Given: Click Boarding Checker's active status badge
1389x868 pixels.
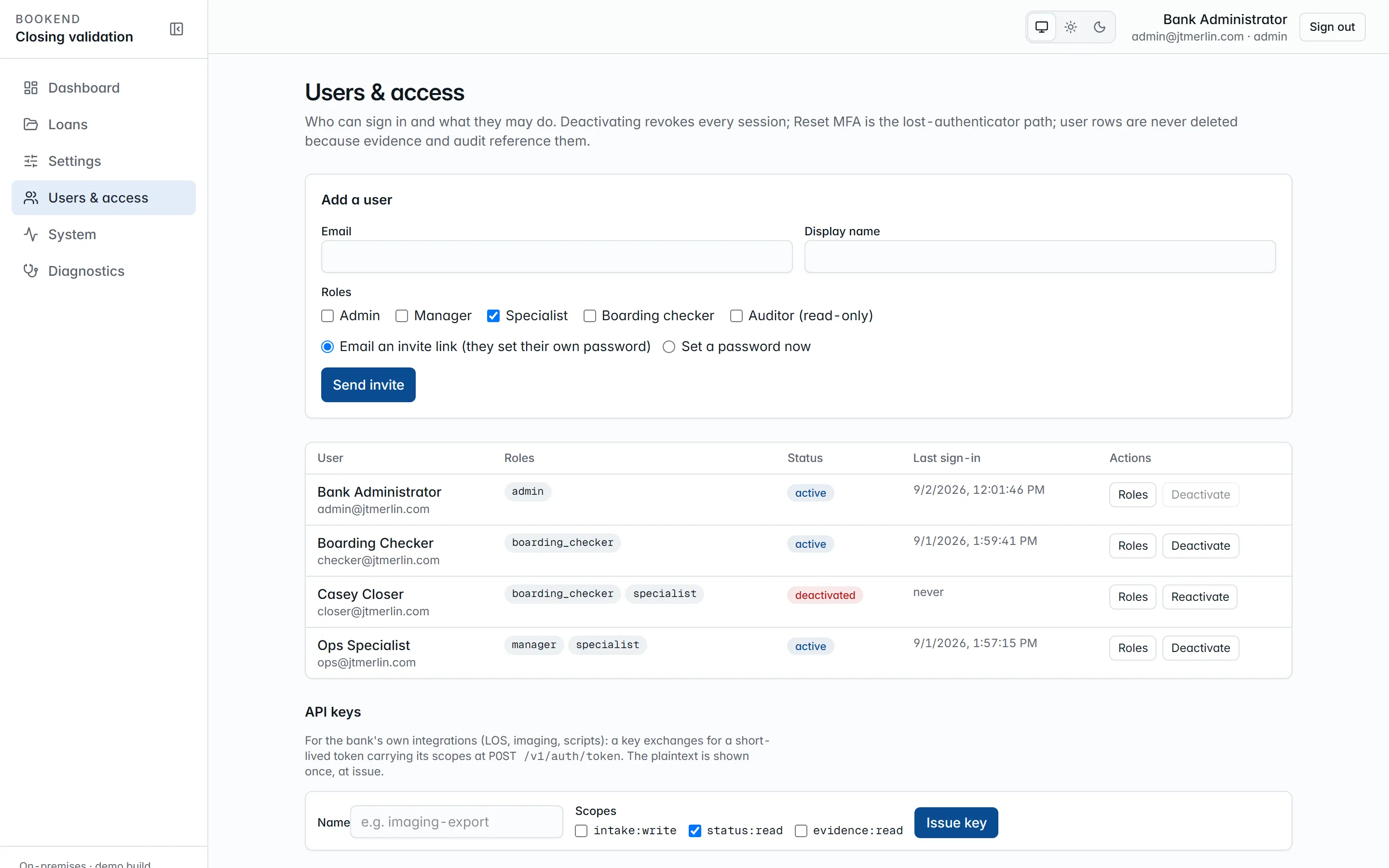Looking at the screenshot, I should click(x=810, y=544).
